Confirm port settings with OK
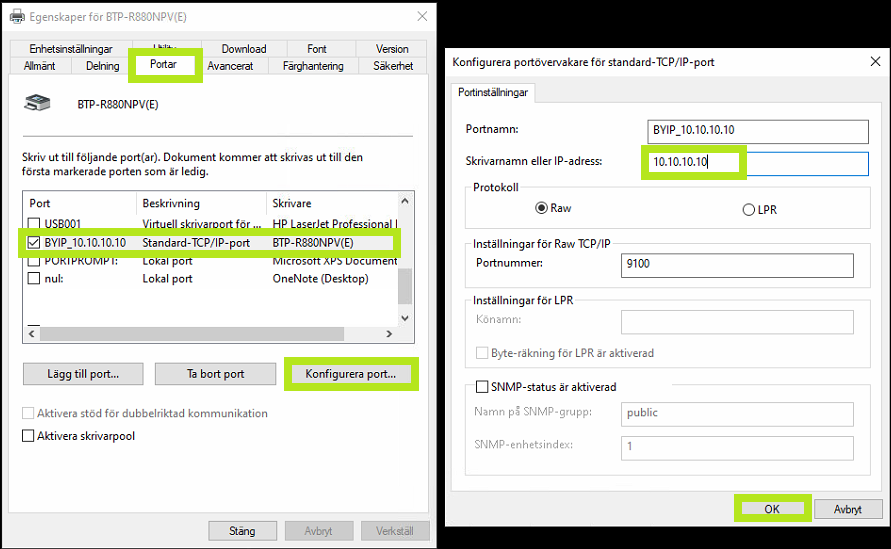This screenshot has height=549, width=891. click(771, 509)
